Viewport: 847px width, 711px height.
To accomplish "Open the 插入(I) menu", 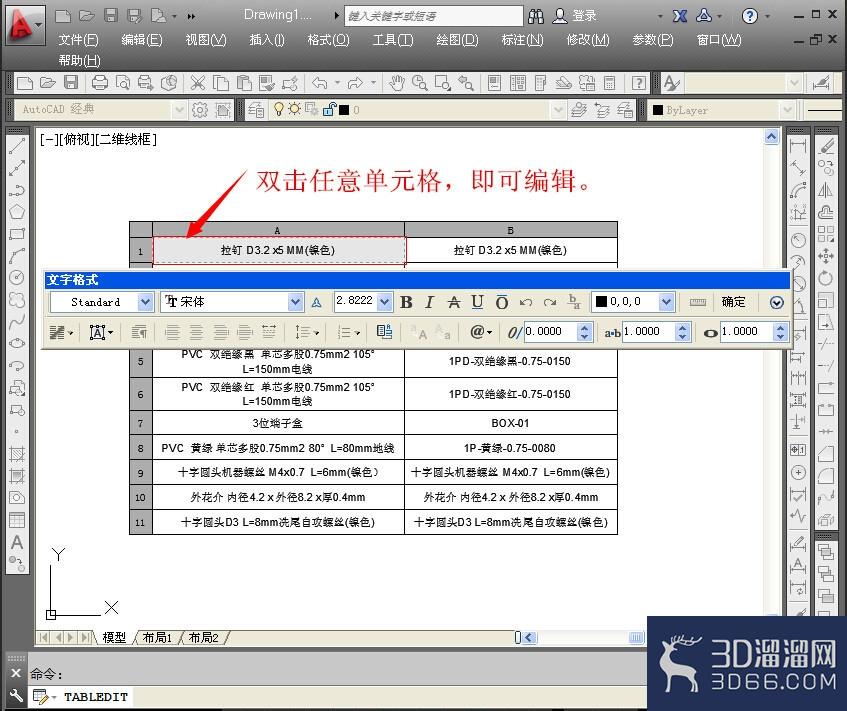I will (267, 39).
